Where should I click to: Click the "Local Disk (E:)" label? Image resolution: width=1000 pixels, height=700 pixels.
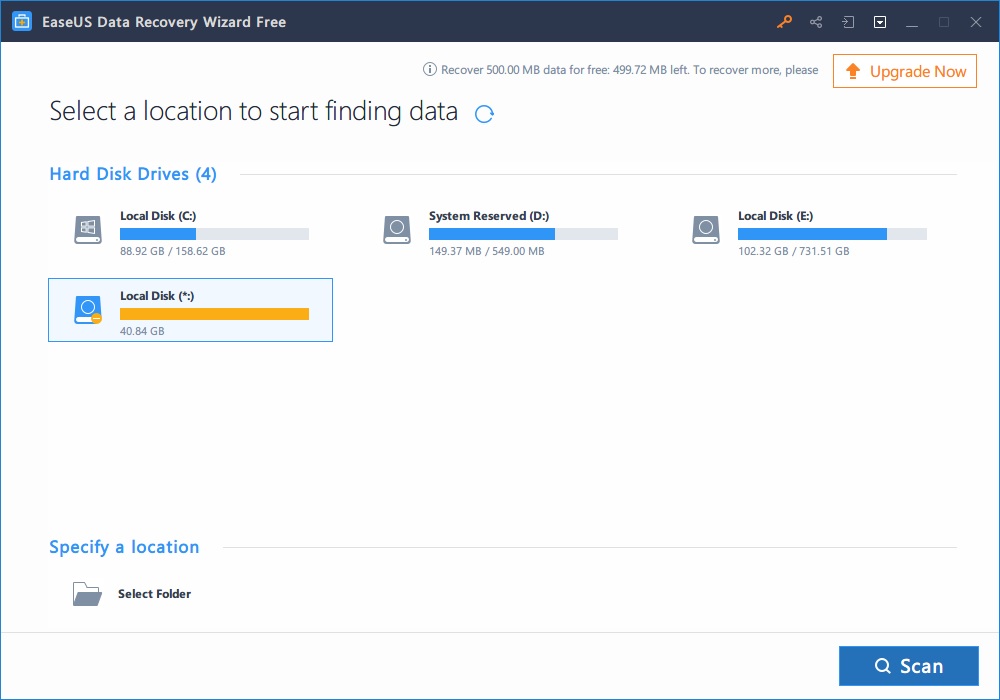click(x=776, y=216)
